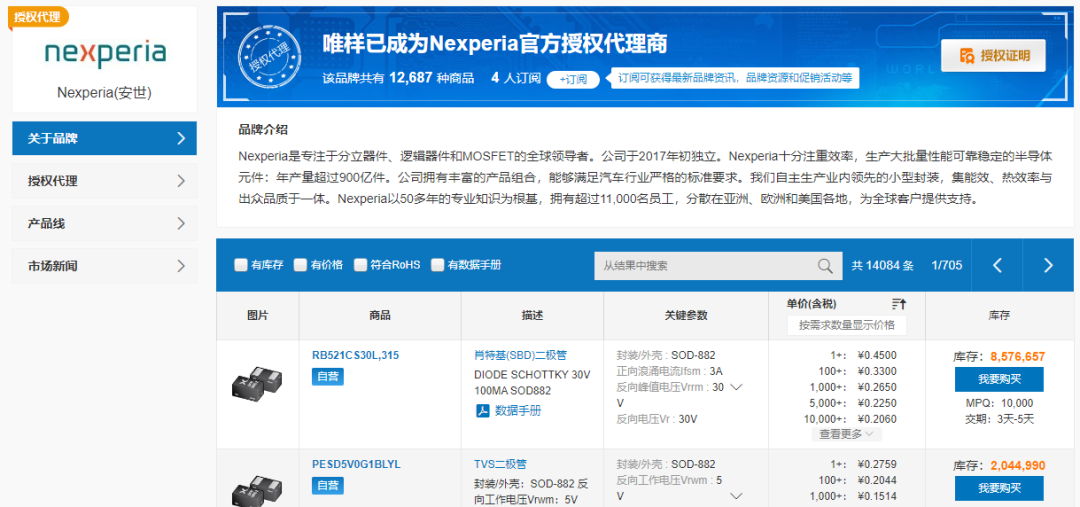Click the 品牌介绍 heading
Screen dimensions: 1080x507
[x=262, y=130]
